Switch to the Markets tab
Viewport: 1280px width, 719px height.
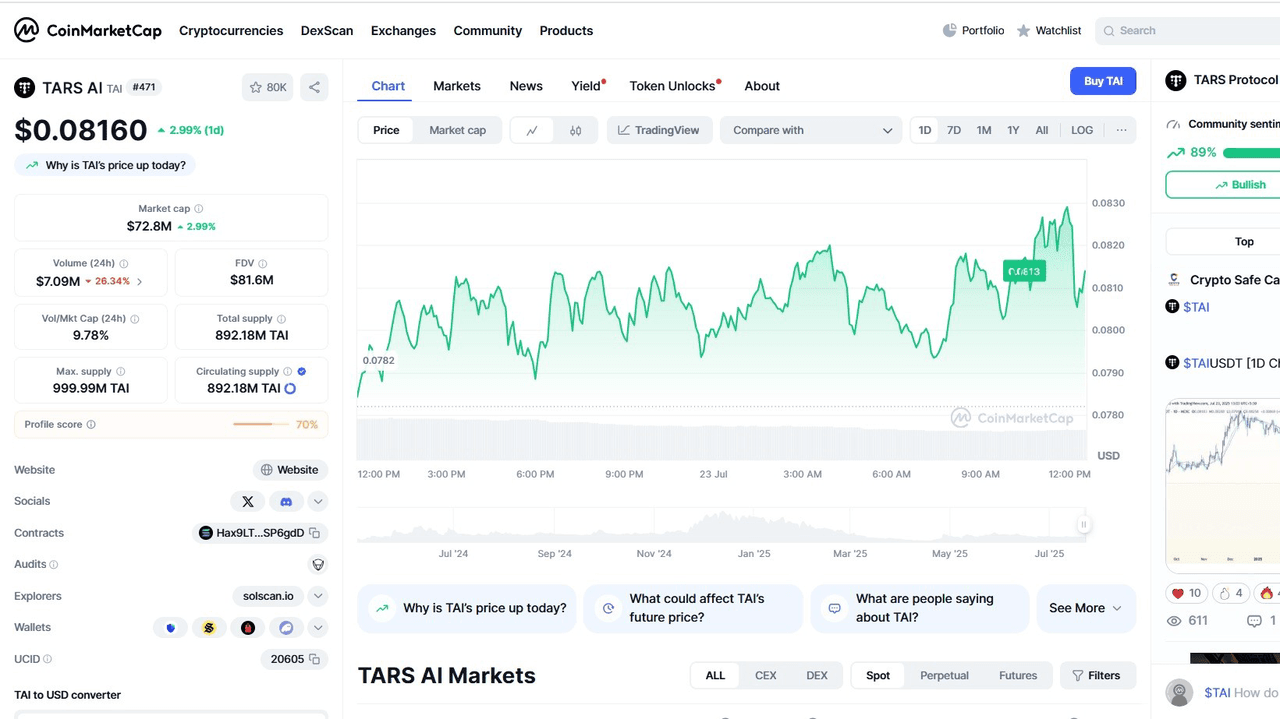pyautogui.click(x=457, y=86)
